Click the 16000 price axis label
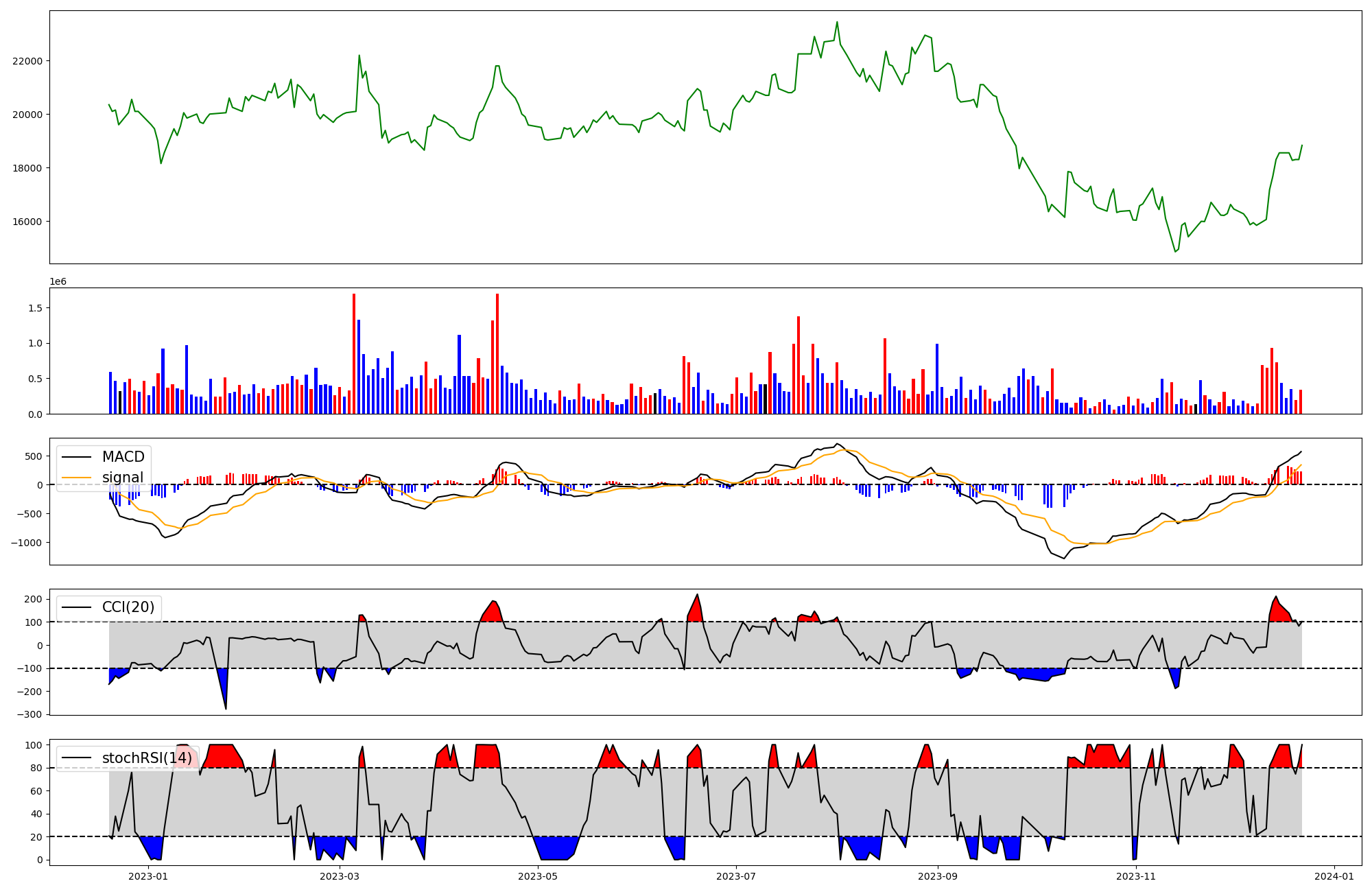This screenshot has height=892, width=1372. (x=27, y=222)
